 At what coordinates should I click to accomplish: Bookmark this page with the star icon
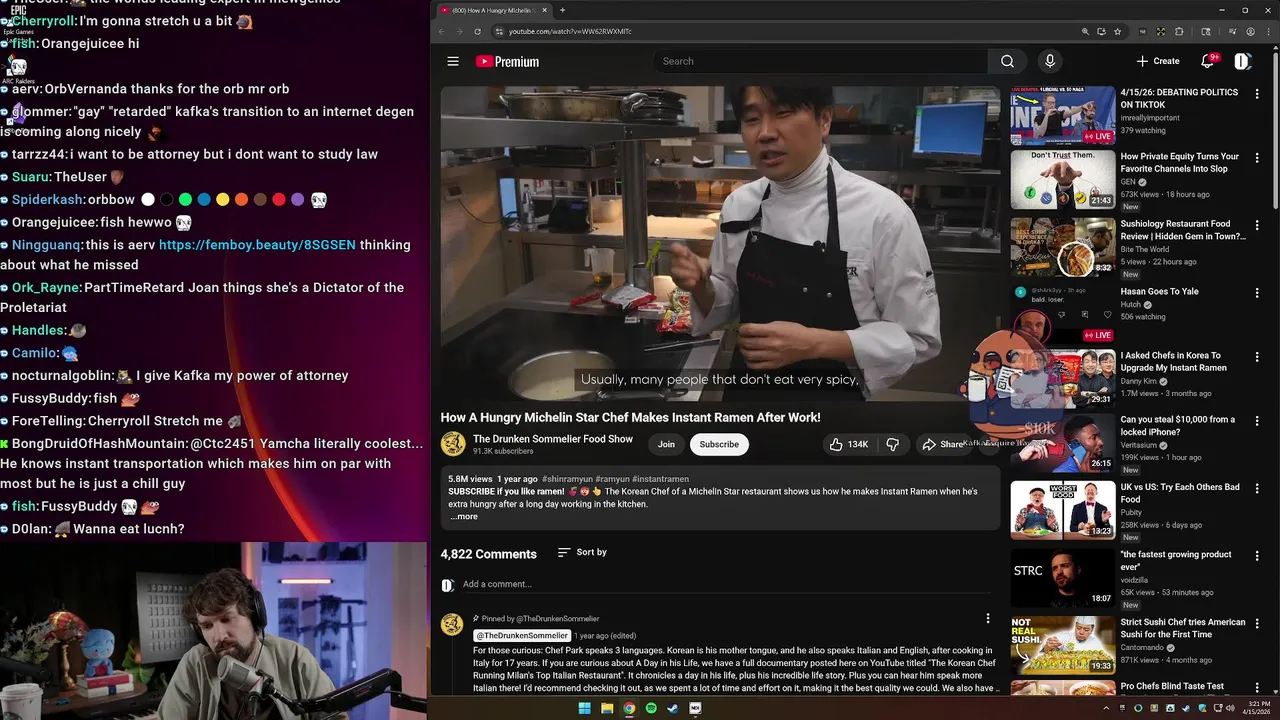(x=1117, y=31)
